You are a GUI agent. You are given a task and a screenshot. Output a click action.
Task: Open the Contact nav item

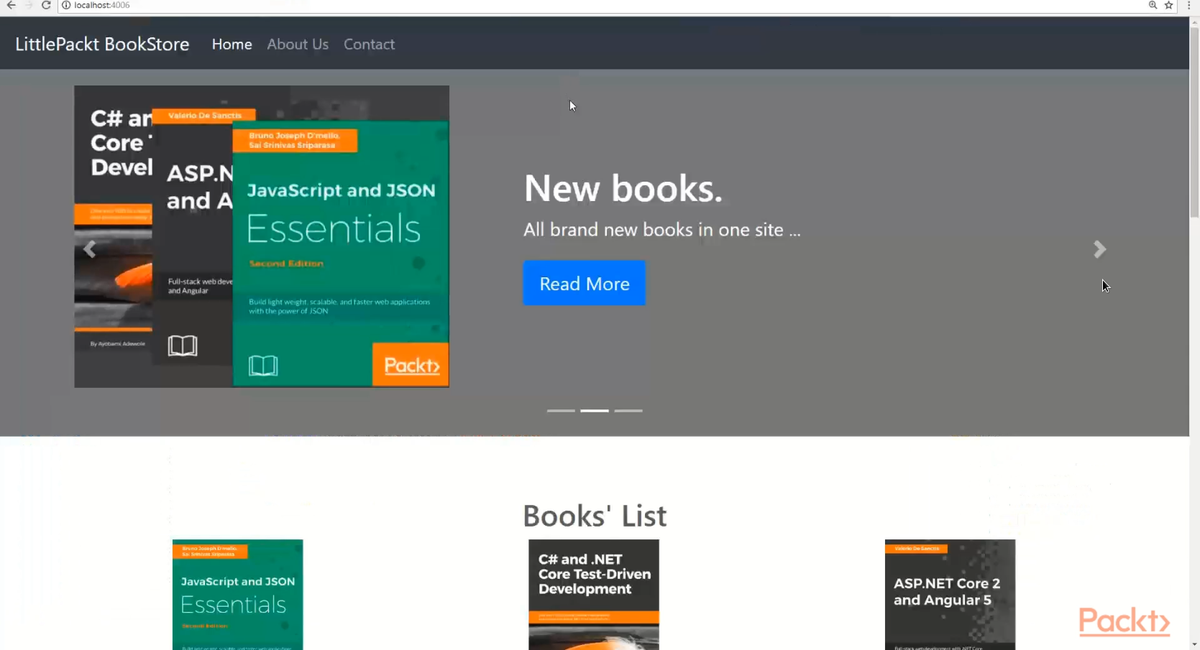[369, 44]
